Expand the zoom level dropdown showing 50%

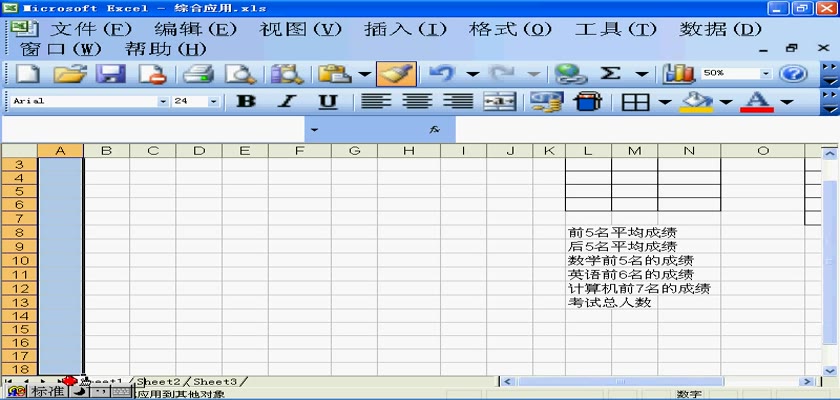pos(766,74)
